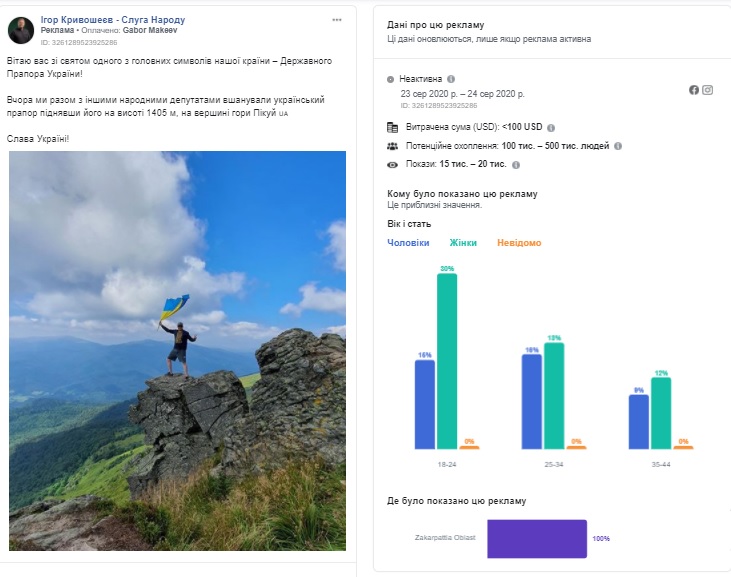Click info icon next to <100 USD
Viewport: 731px width, 577px height.
(x=551, y=128)
